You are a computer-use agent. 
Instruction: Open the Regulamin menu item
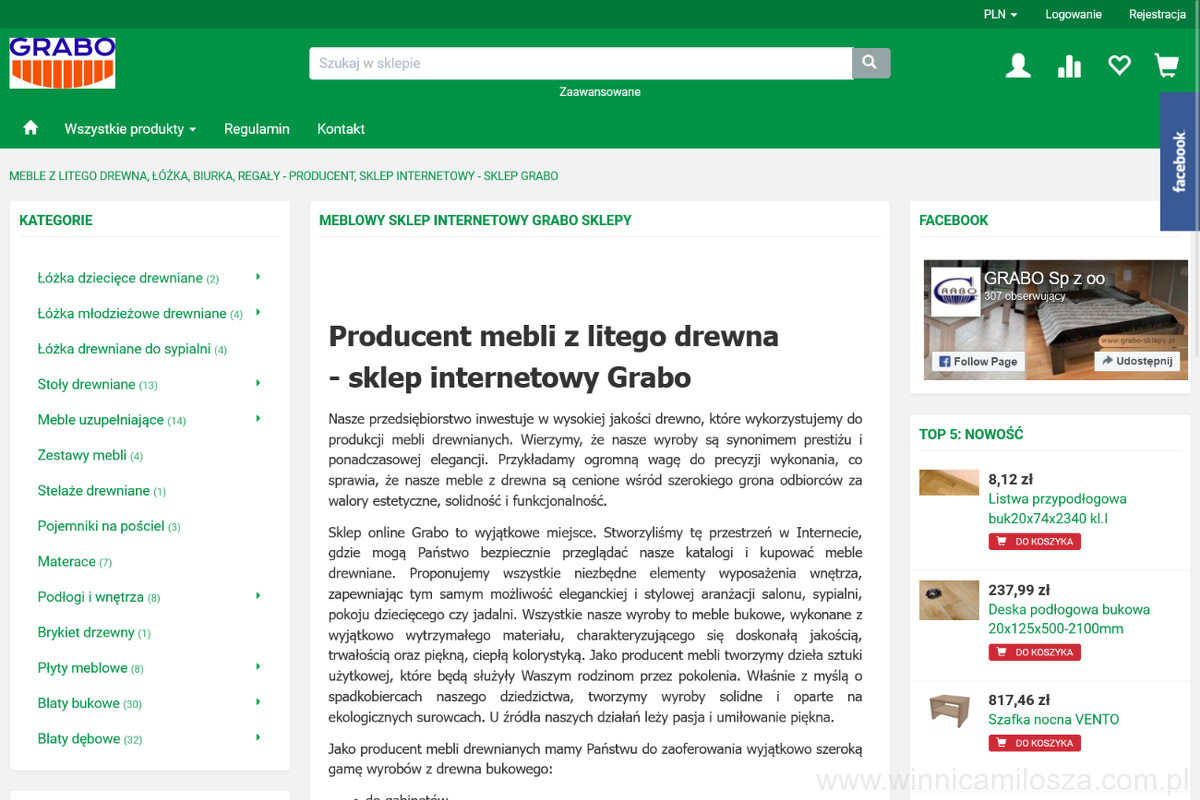257,129
